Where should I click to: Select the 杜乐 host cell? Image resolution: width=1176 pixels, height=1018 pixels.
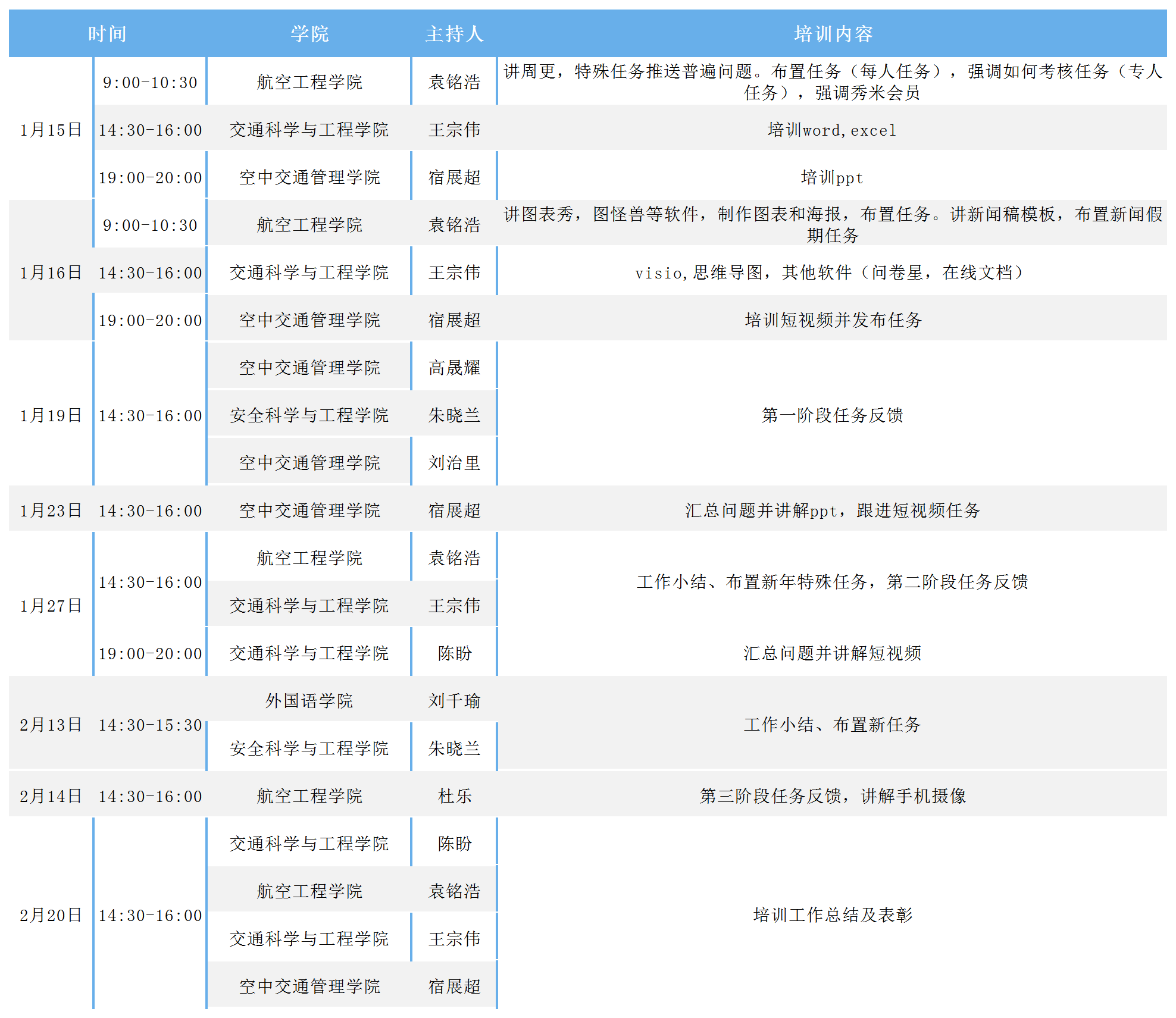[x=454, y=796]
